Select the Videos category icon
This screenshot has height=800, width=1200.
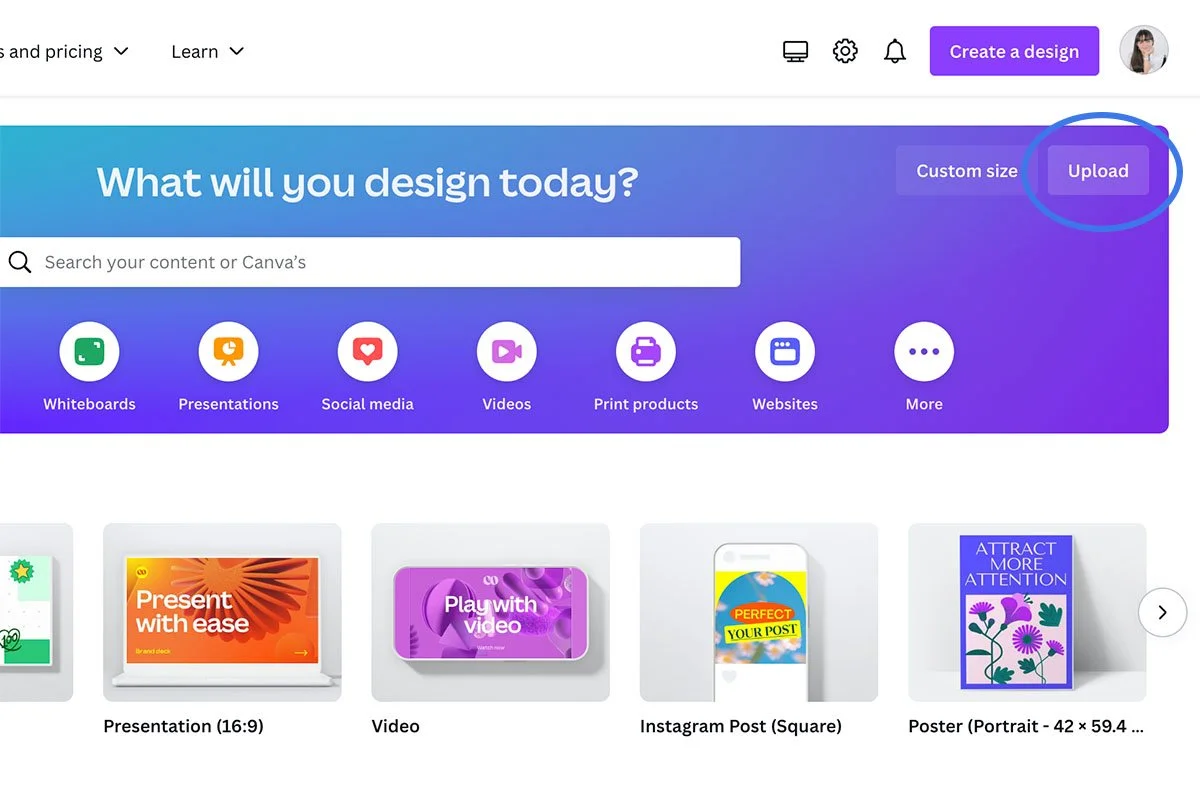coord(507,352)
